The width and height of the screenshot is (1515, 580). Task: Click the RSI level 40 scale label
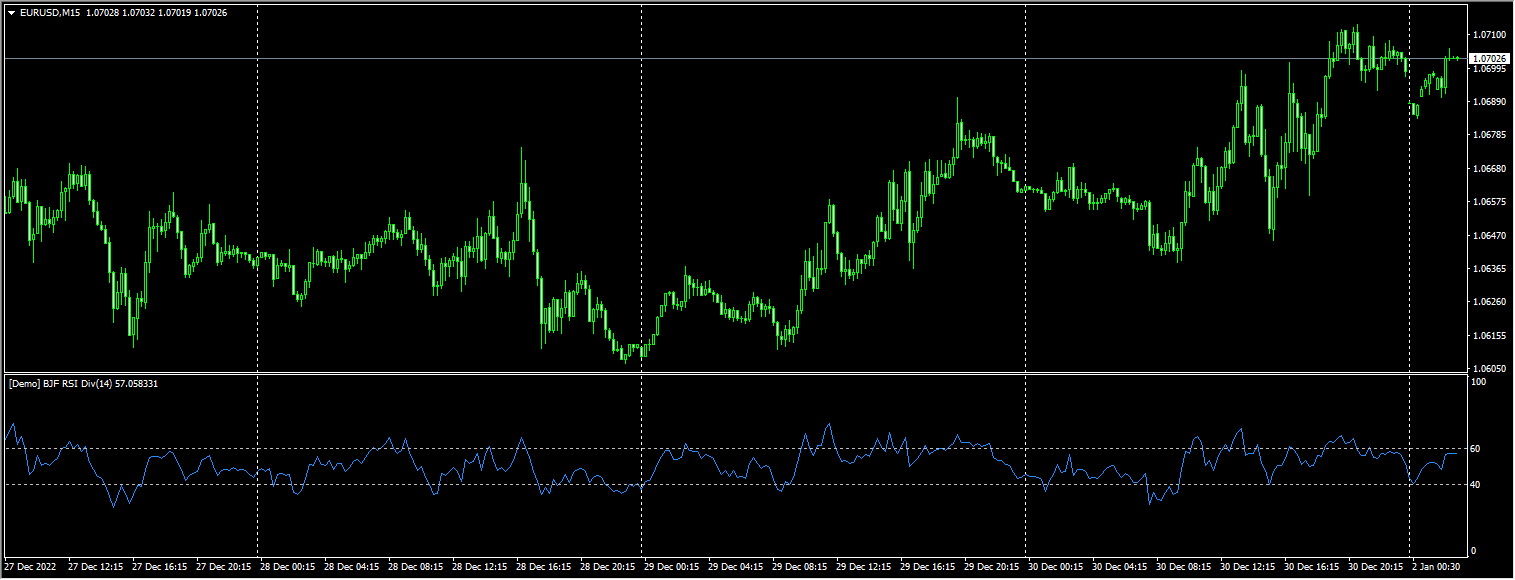[x=1477, y=485]
